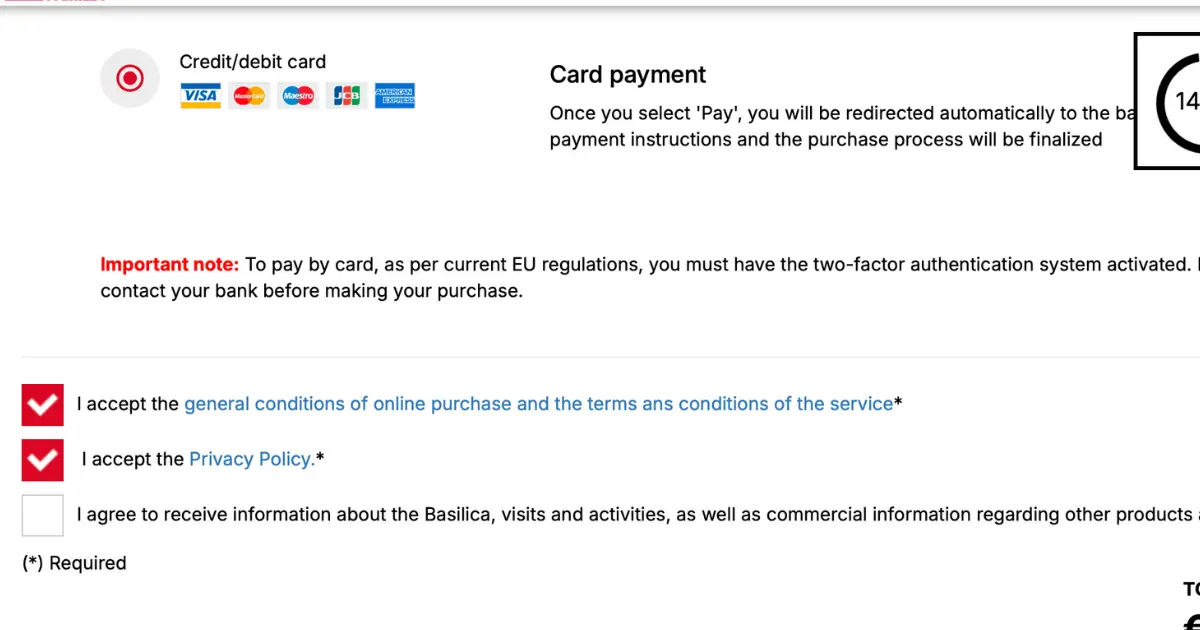Screen dimensions: 1200x630
Task: Click the Visa card logo
Action: pyautogui.click(x=200, y=96)
